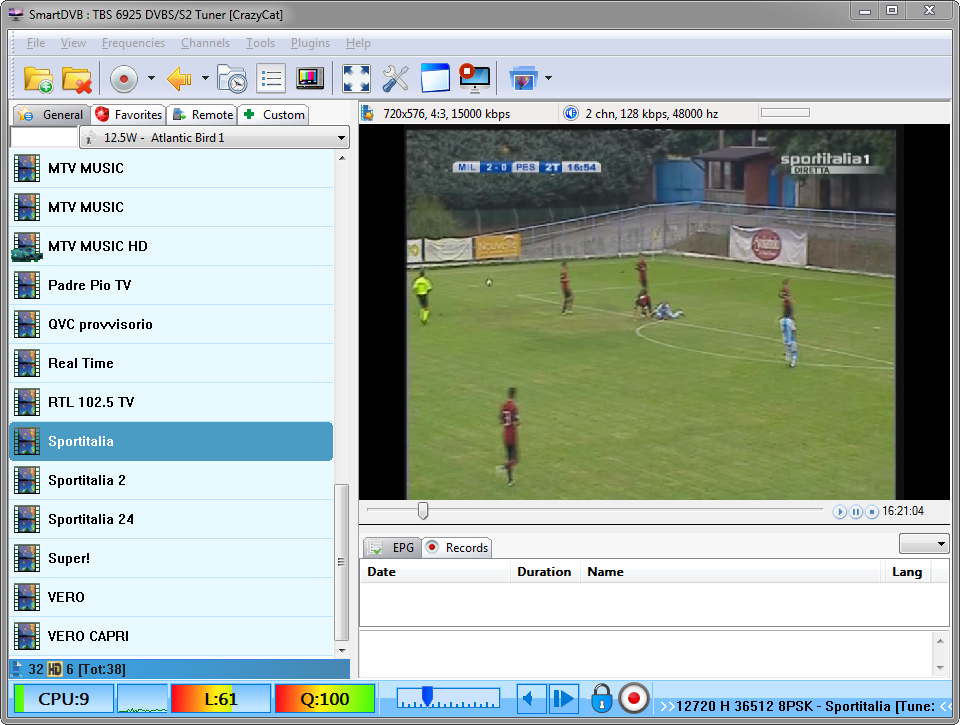Image resolution: width=960 pixels, height=725 pixels.
Task: Click the HD camera icon beside MTV MUSIC HD
Action: tap(26, 247)
